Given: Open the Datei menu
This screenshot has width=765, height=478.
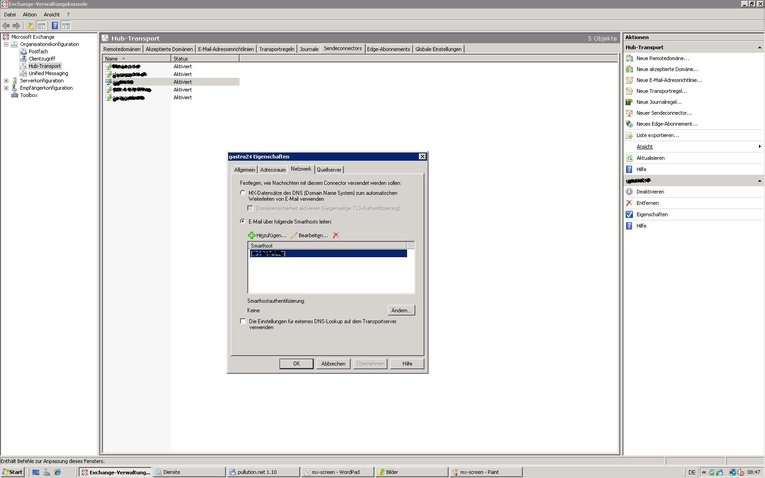Looking at the screenshot, I should pos(10,15).
